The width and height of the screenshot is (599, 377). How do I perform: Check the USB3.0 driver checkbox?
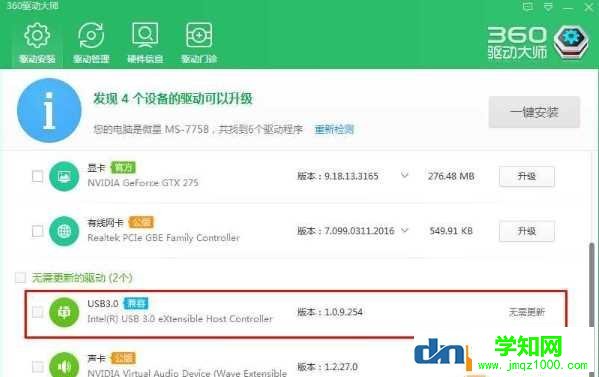tap(37, 312)
